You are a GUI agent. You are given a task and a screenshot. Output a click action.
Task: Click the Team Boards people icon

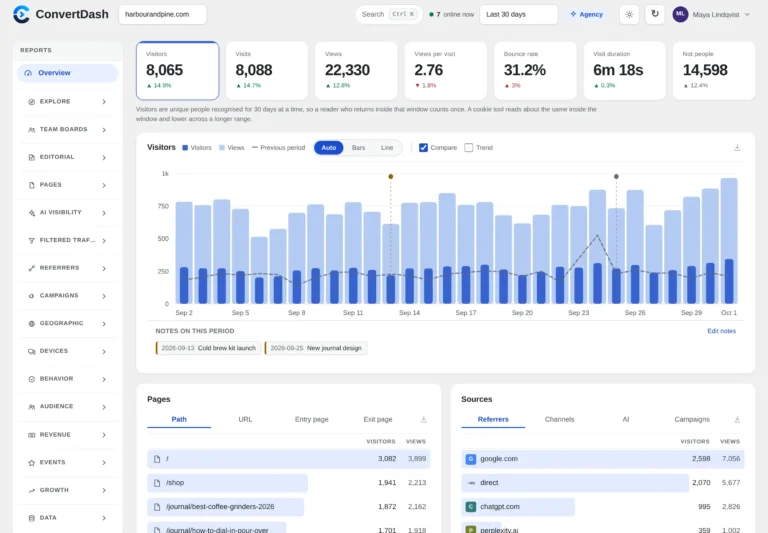pyautogui.click(x=31, y=130)
